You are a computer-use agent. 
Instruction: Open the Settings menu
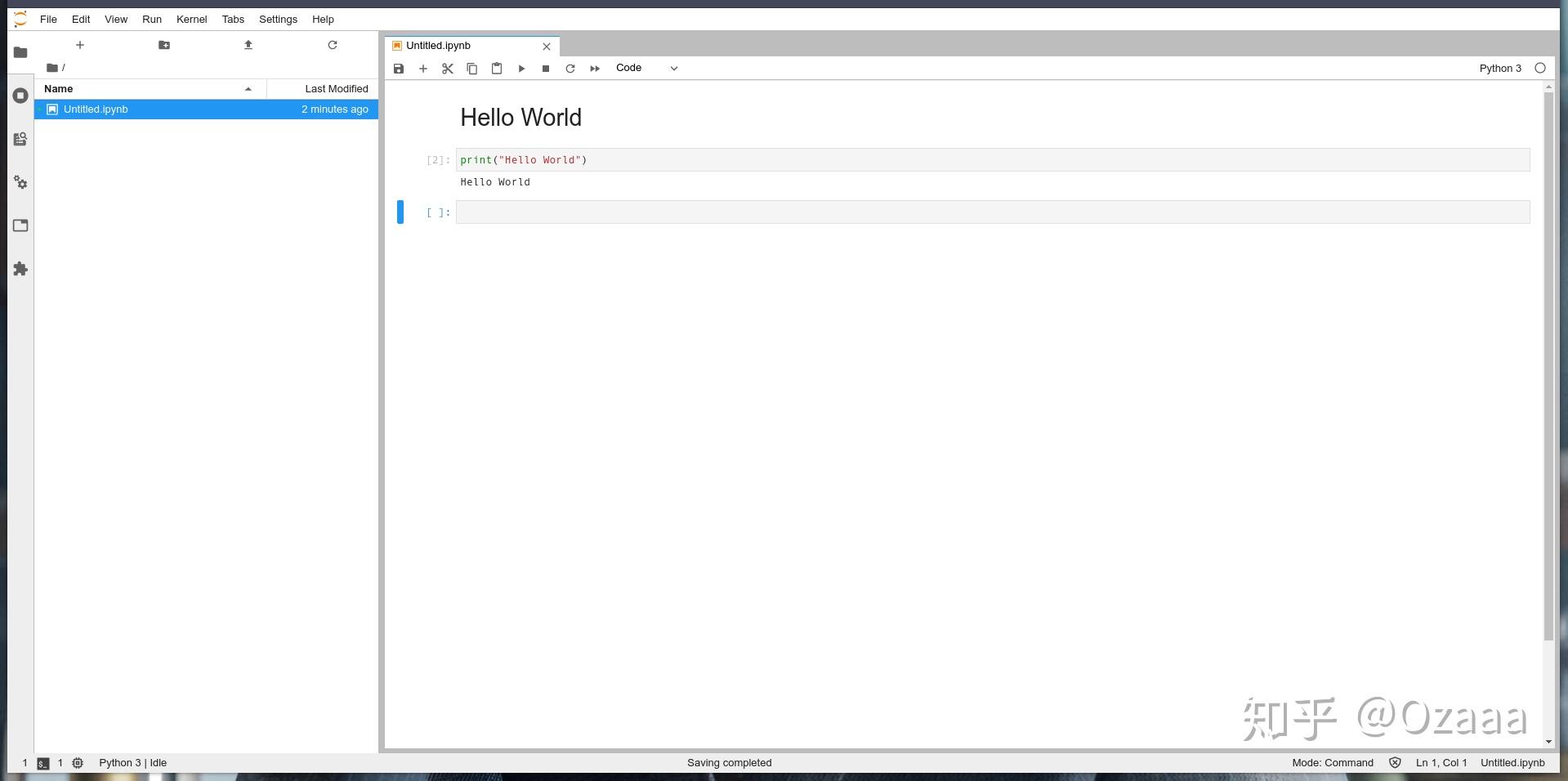(277, 19)
